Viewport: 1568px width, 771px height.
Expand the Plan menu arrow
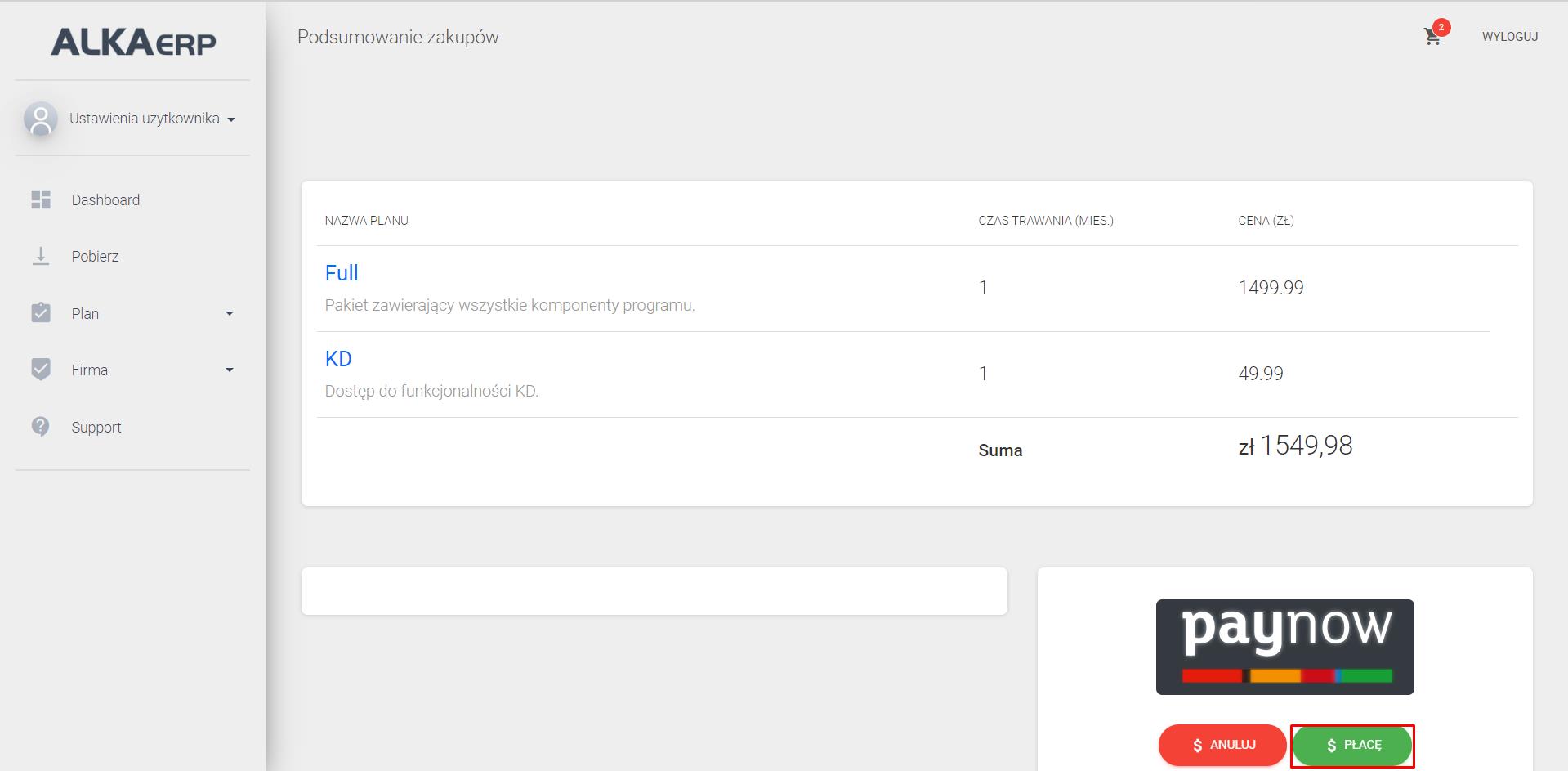230,313
